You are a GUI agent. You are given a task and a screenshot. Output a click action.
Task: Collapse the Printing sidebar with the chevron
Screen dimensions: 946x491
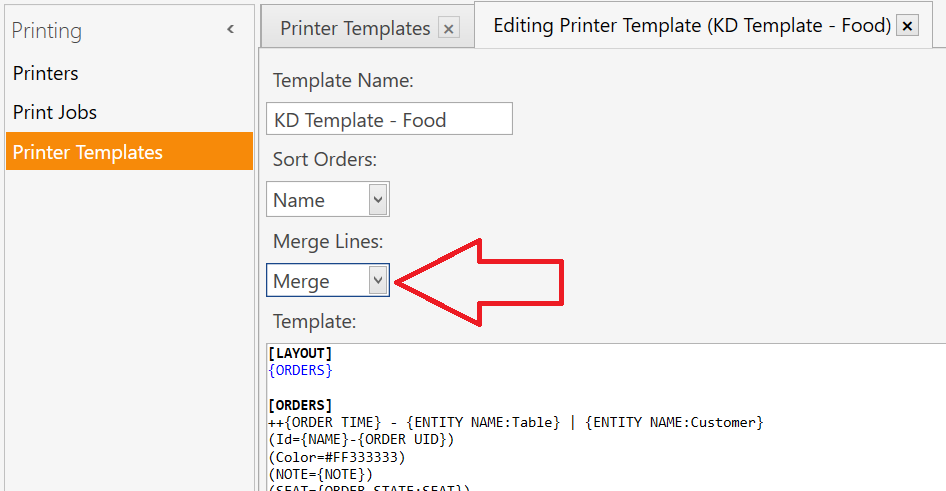[x=230, y=29]
